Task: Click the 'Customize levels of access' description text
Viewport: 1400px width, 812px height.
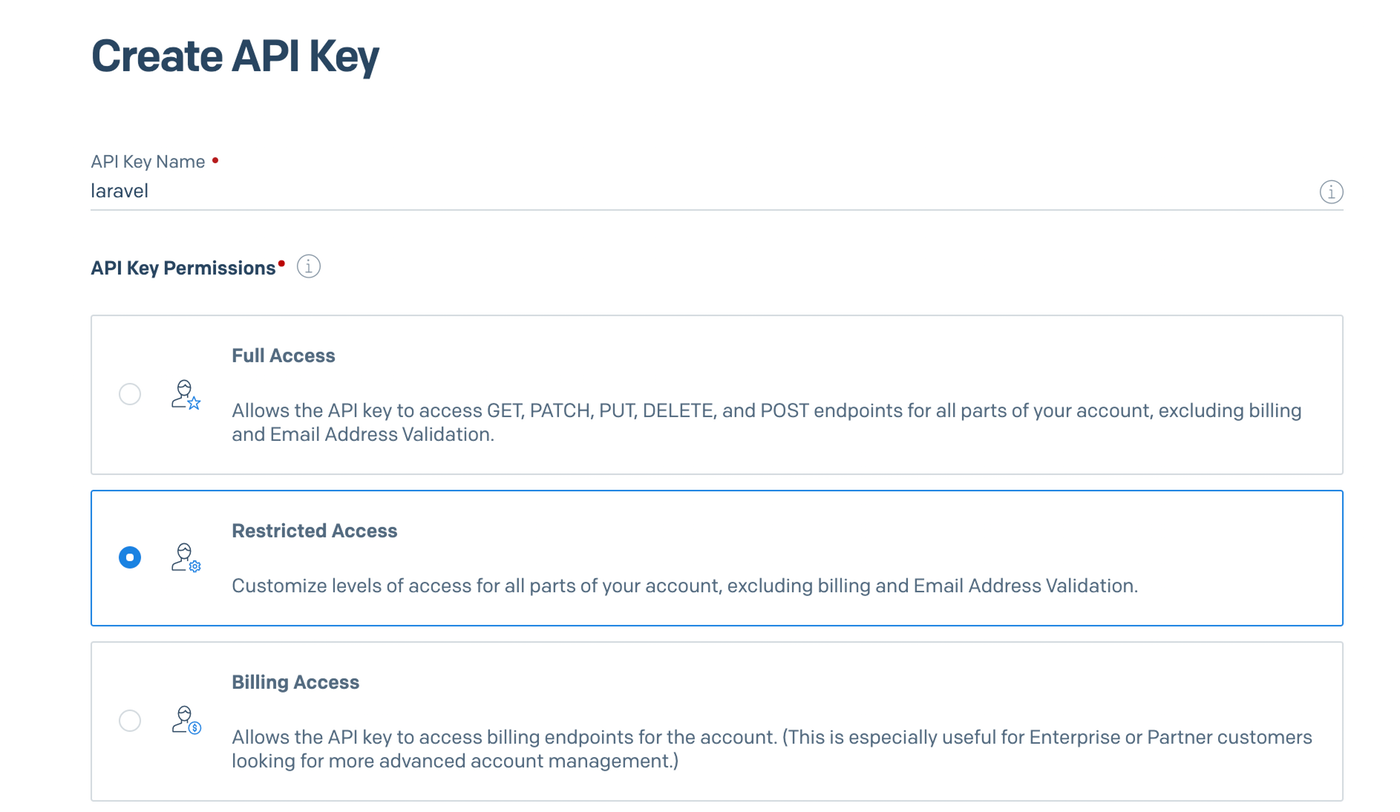Action: [x=684, y=586]
